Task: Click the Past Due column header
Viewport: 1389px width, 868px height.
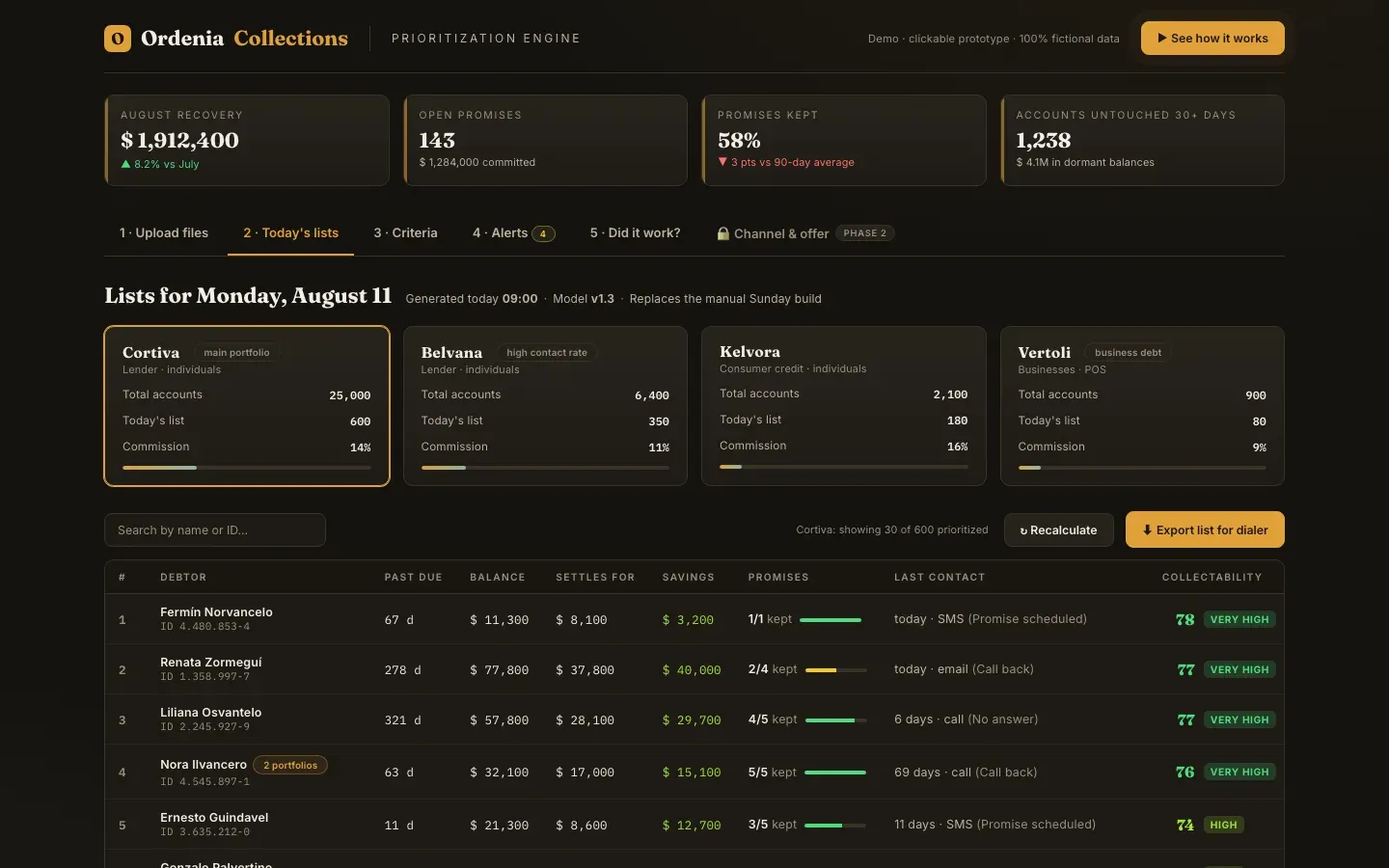Action: [x=413, y=578]
